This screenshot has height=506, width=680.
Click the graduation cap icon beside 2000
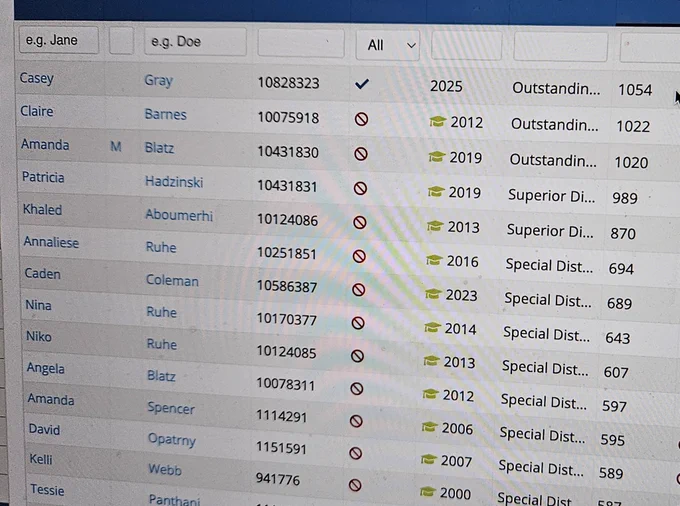pyautogui.click(x=428, y=492)
